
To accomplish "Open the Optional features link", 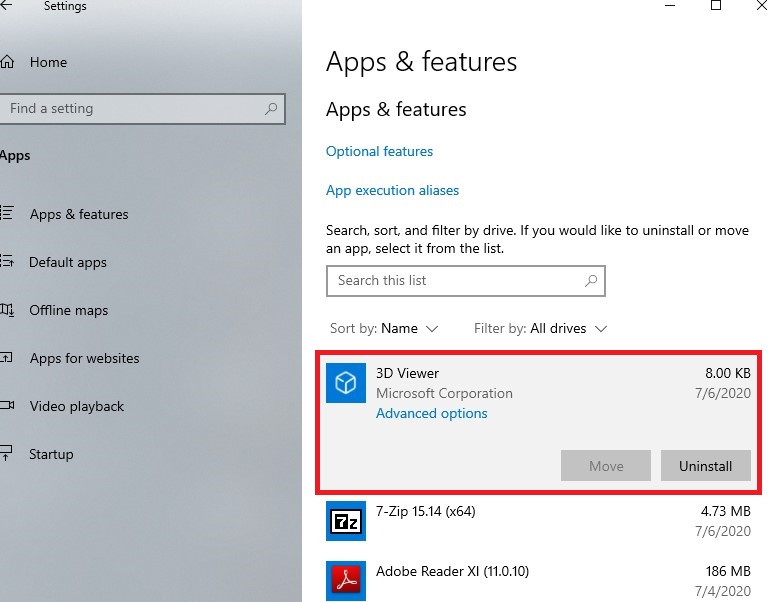I will tap(379, 151).
